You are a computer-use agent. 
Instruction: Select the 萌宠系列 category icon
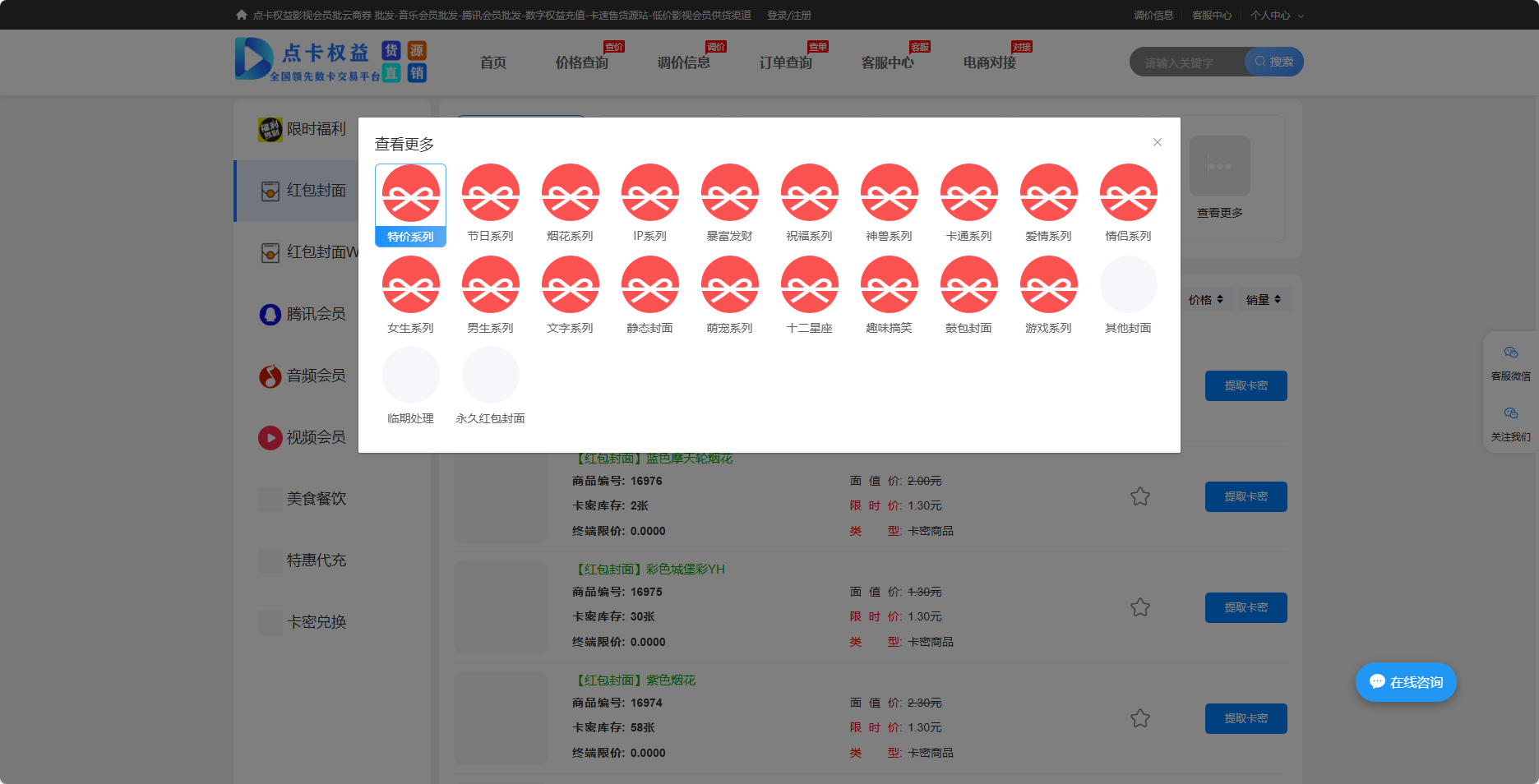pos(729,285)
